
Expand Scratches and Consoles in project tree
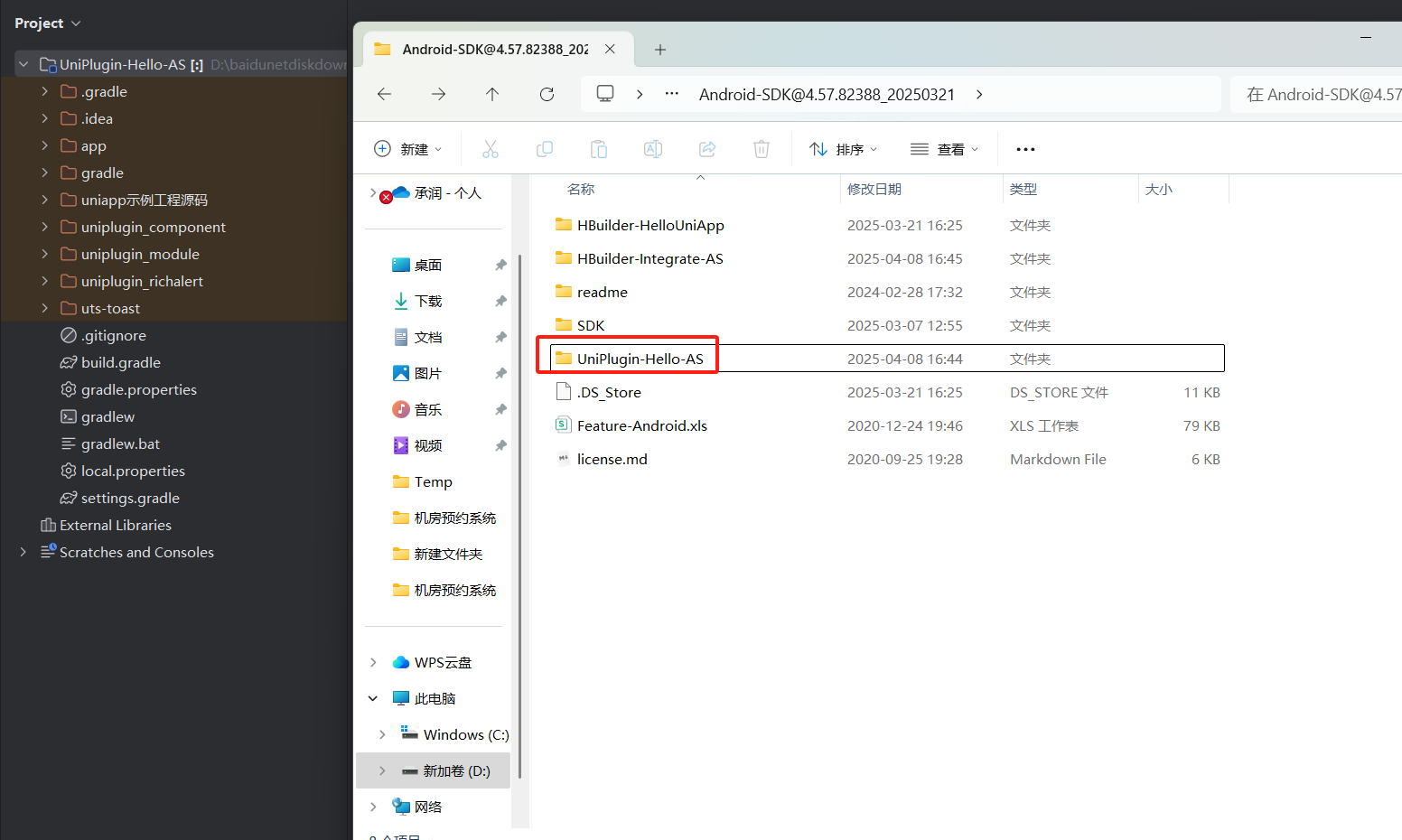click(23, 552)
